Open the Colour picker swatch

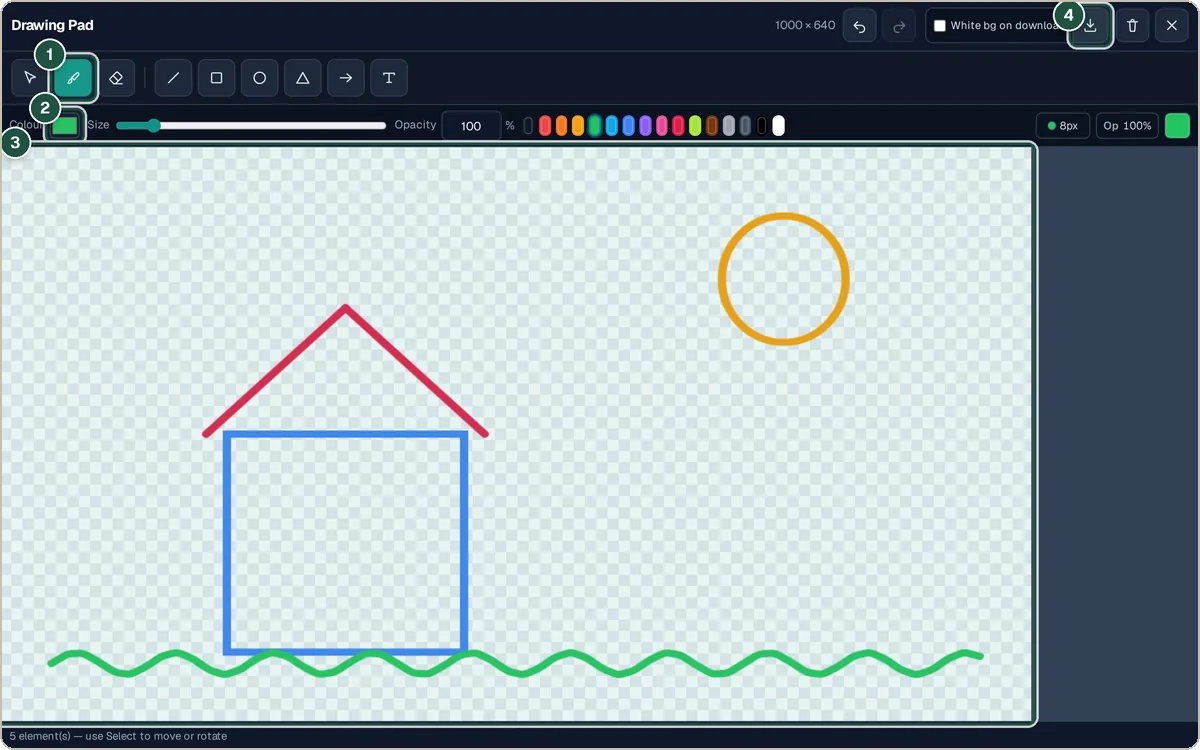65,125
